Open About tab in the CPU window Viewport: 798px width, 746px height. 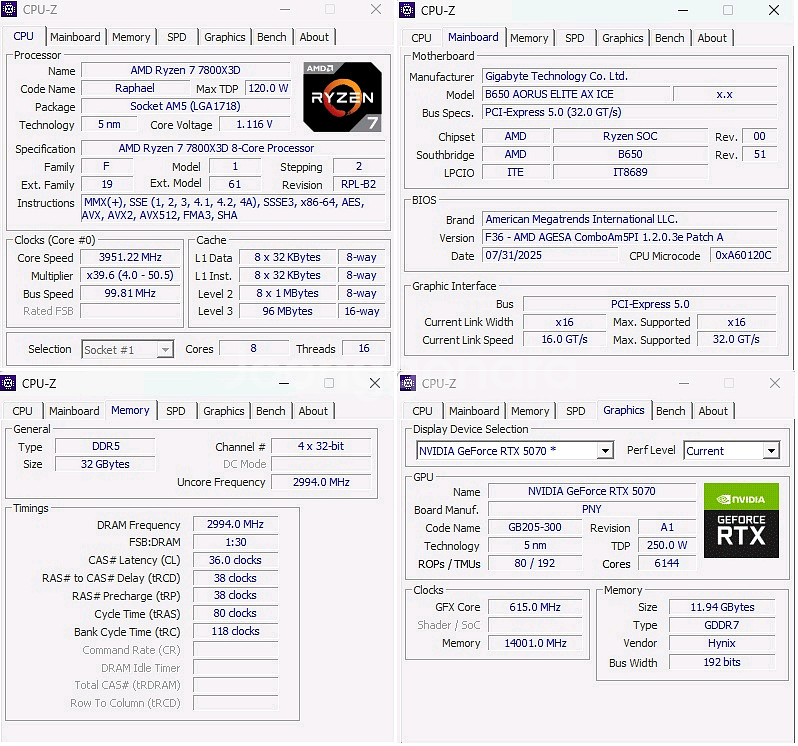pos(314,37)
